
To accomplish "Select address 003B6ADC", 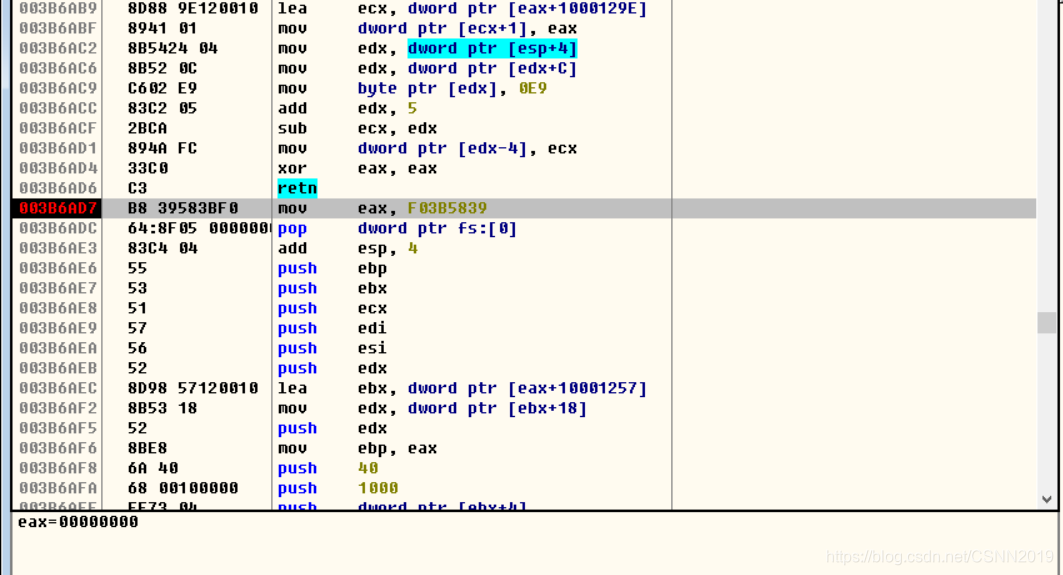I will coord(58,228).
